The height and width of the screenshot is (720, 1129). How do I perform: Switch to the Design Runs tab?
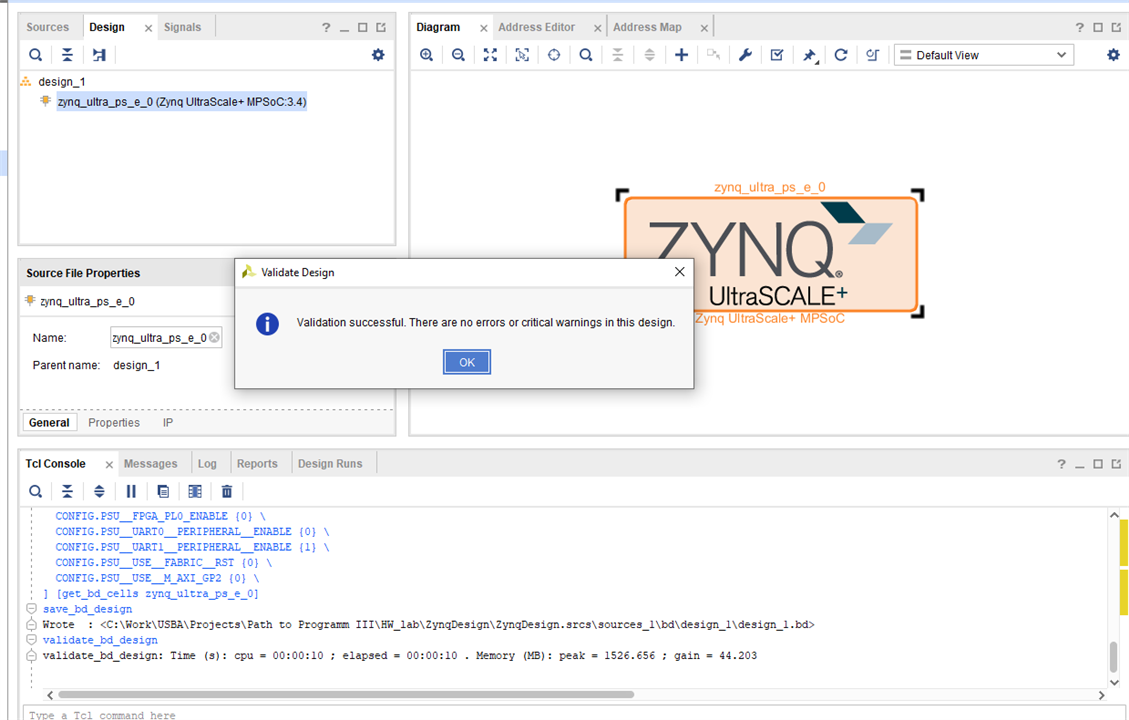[x=330, y=464]
